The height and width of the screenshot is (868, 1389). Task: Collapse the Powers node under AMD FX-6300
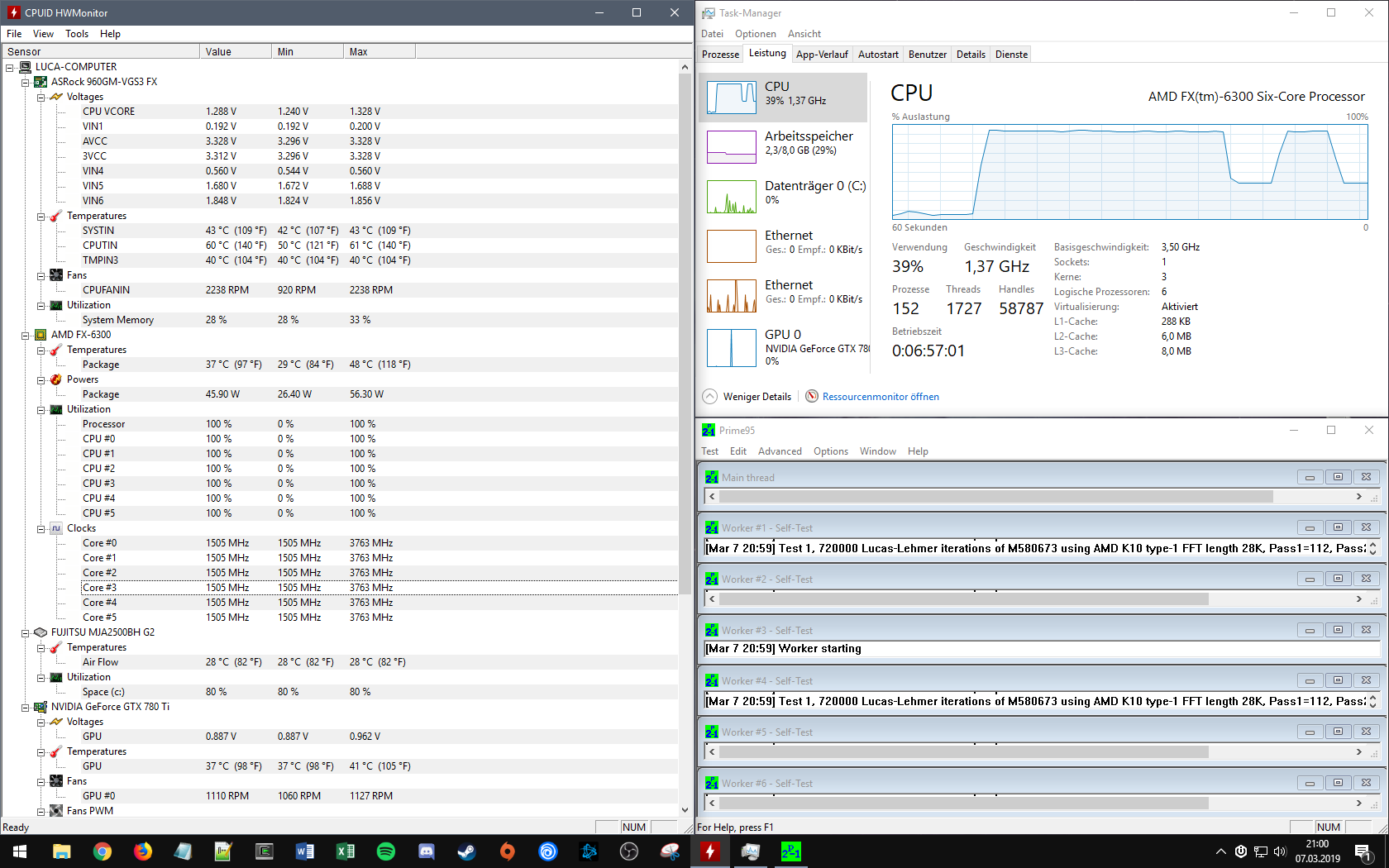click(x=41, y=379)
